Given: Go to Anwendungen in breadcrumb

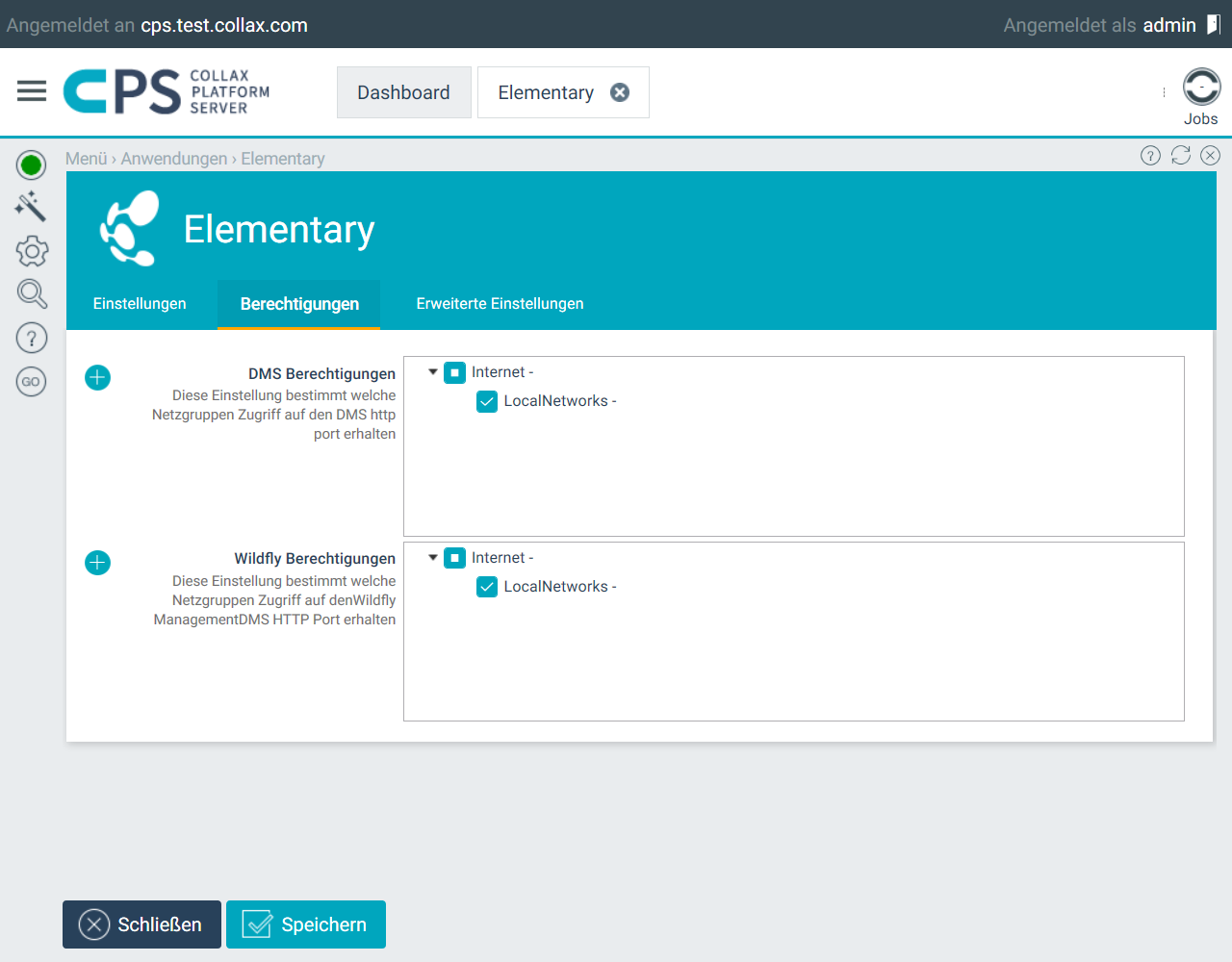Looking at the screenshot, I should coord(174,159).
